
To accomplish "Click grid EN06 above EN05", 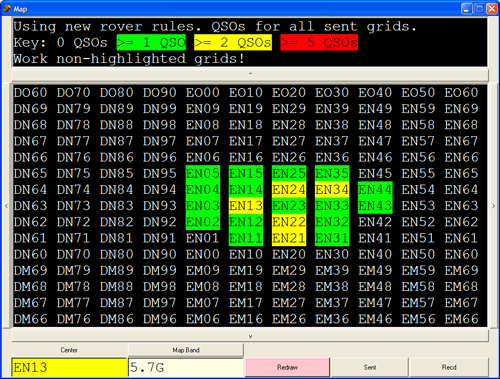I will pos(203,157).
